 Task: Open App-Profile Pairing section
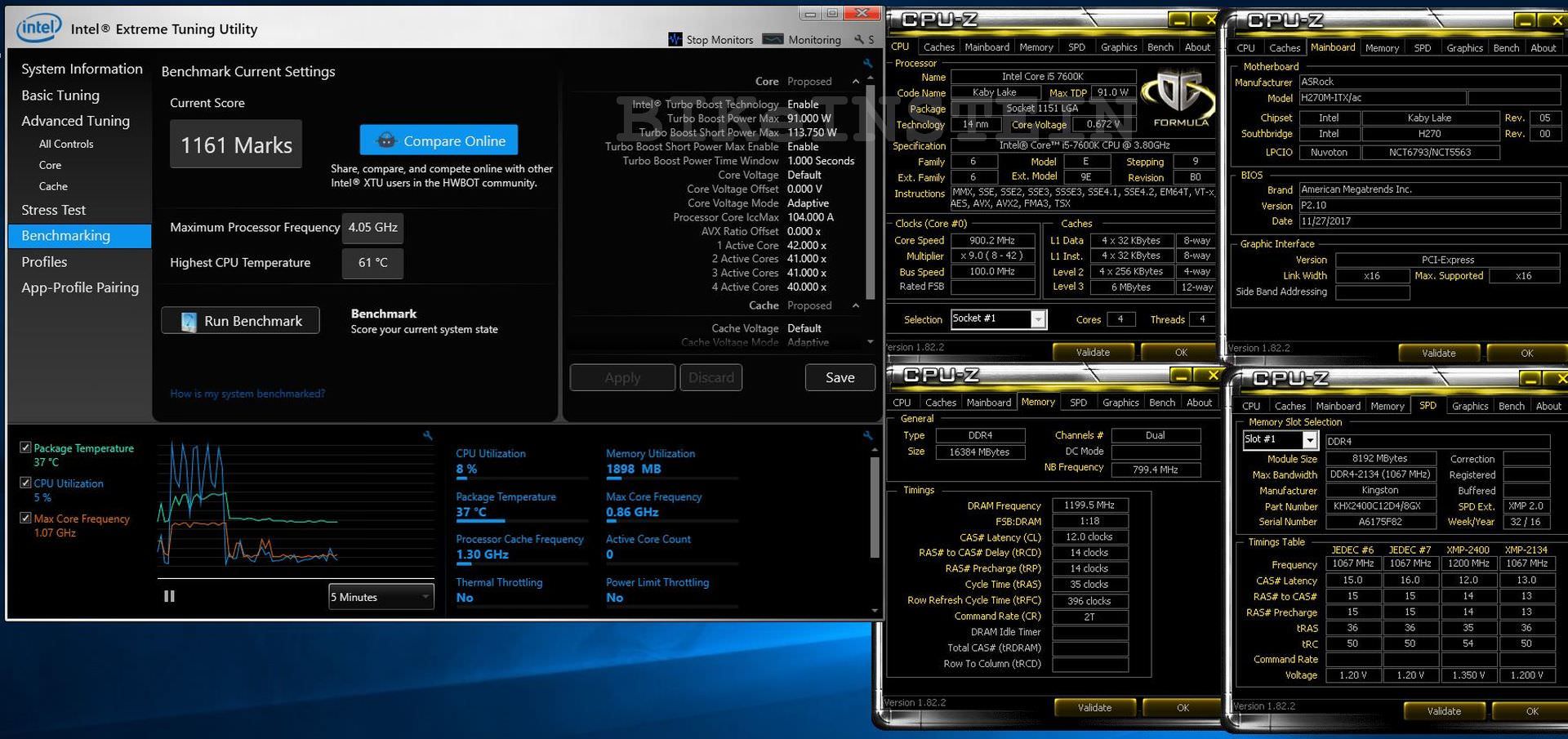(80, 287)
